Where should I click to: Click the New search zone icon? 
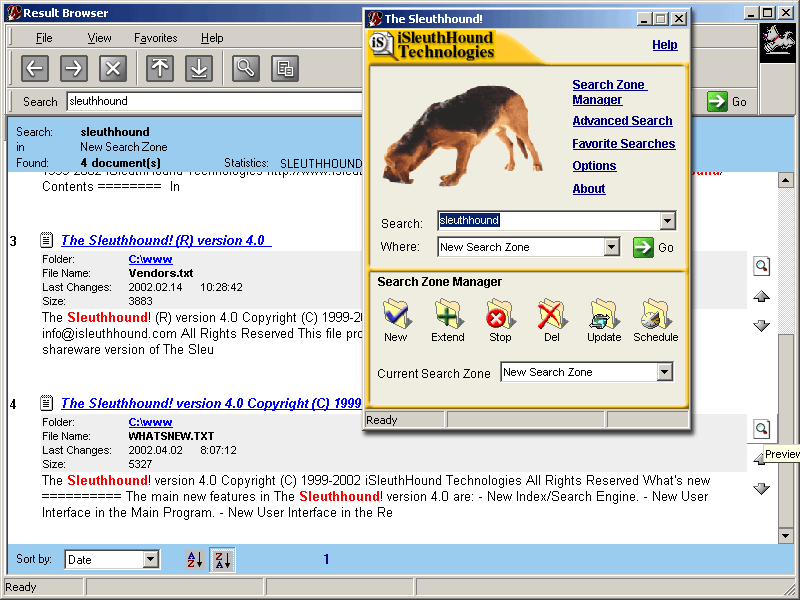click(x=396, y=314)
